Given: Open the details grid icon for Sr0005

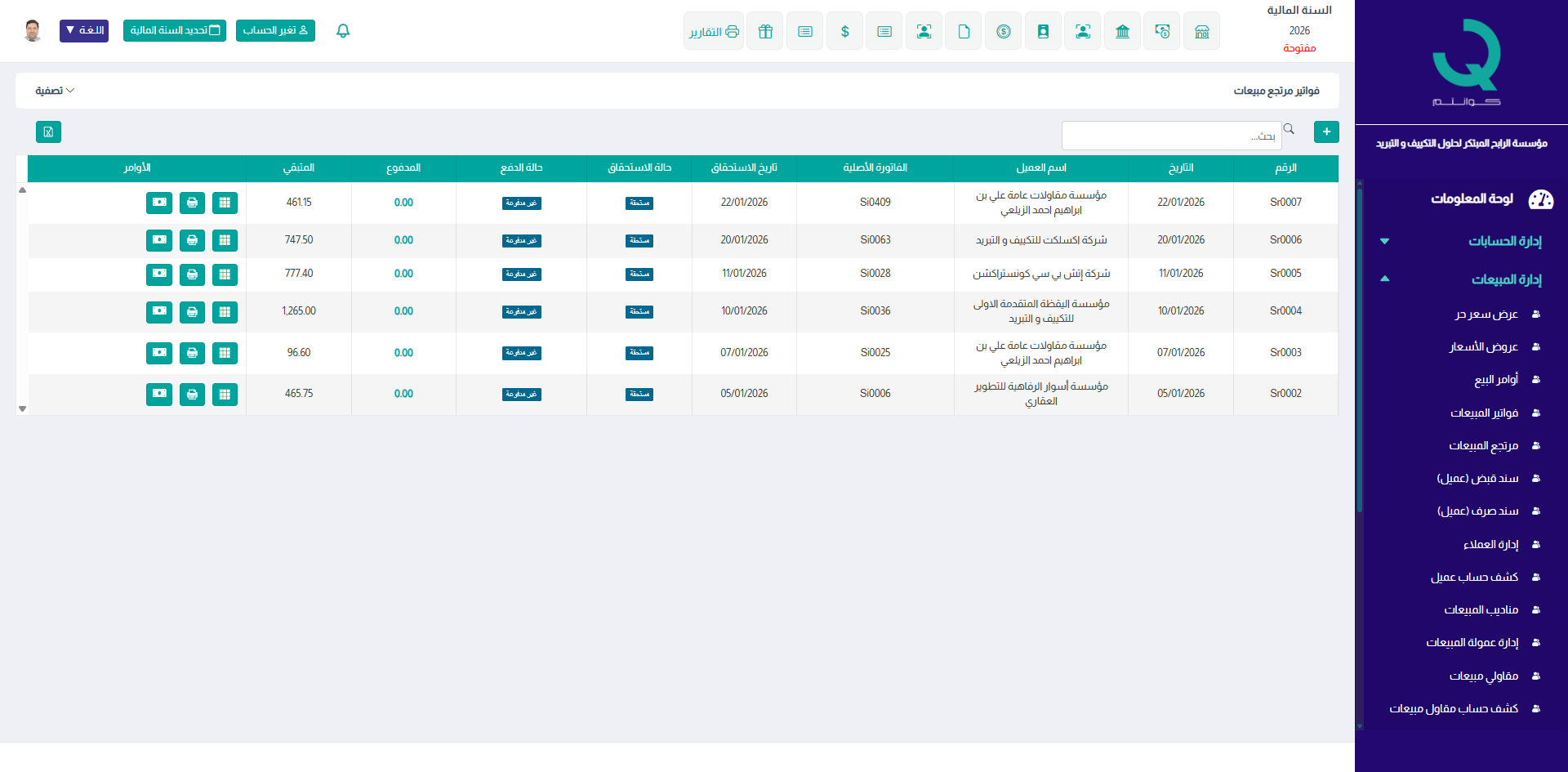Looking at the screenshot, I should pyautogui.click(x=225, y=274).
